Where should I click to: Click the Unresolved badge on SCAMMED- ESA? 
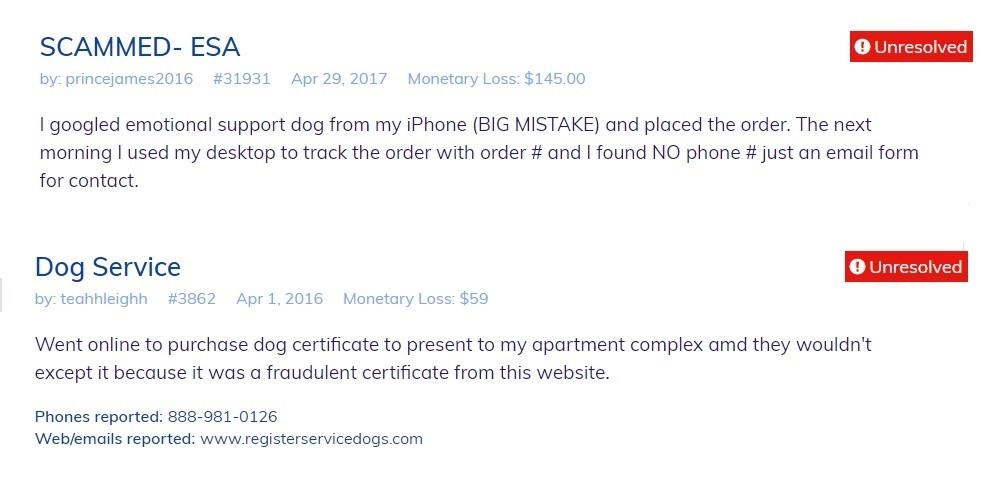click(911, 46)
